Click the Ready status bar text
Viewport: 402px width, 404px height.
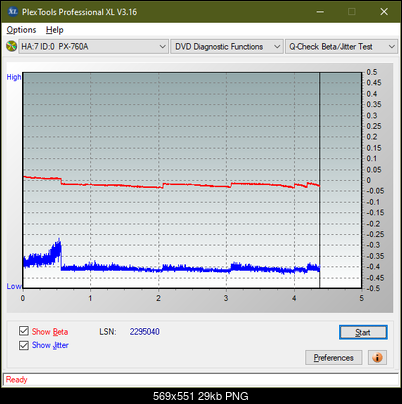click(16, 379)
